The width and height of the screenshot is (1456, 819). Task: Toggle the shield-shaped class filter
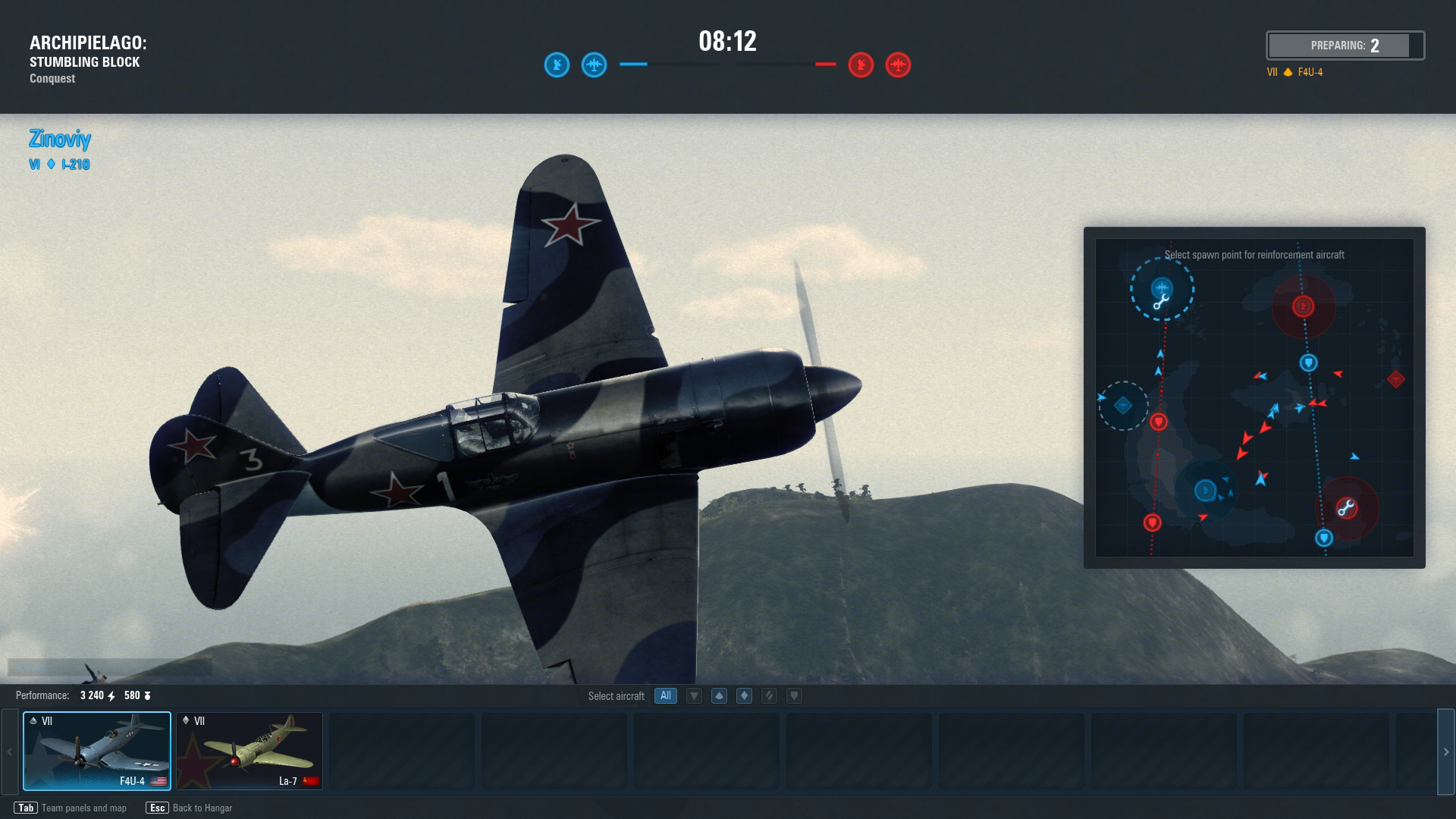(794, 695)
